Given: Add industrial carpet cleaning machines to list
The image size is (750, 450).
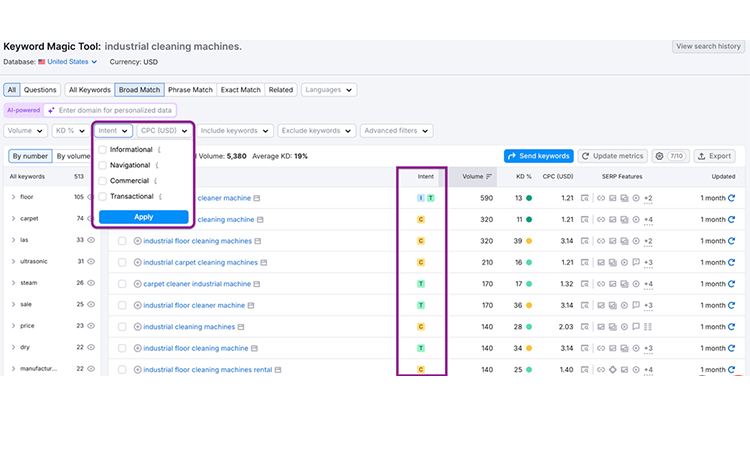Looking at the screenshot, I should 137,263.
